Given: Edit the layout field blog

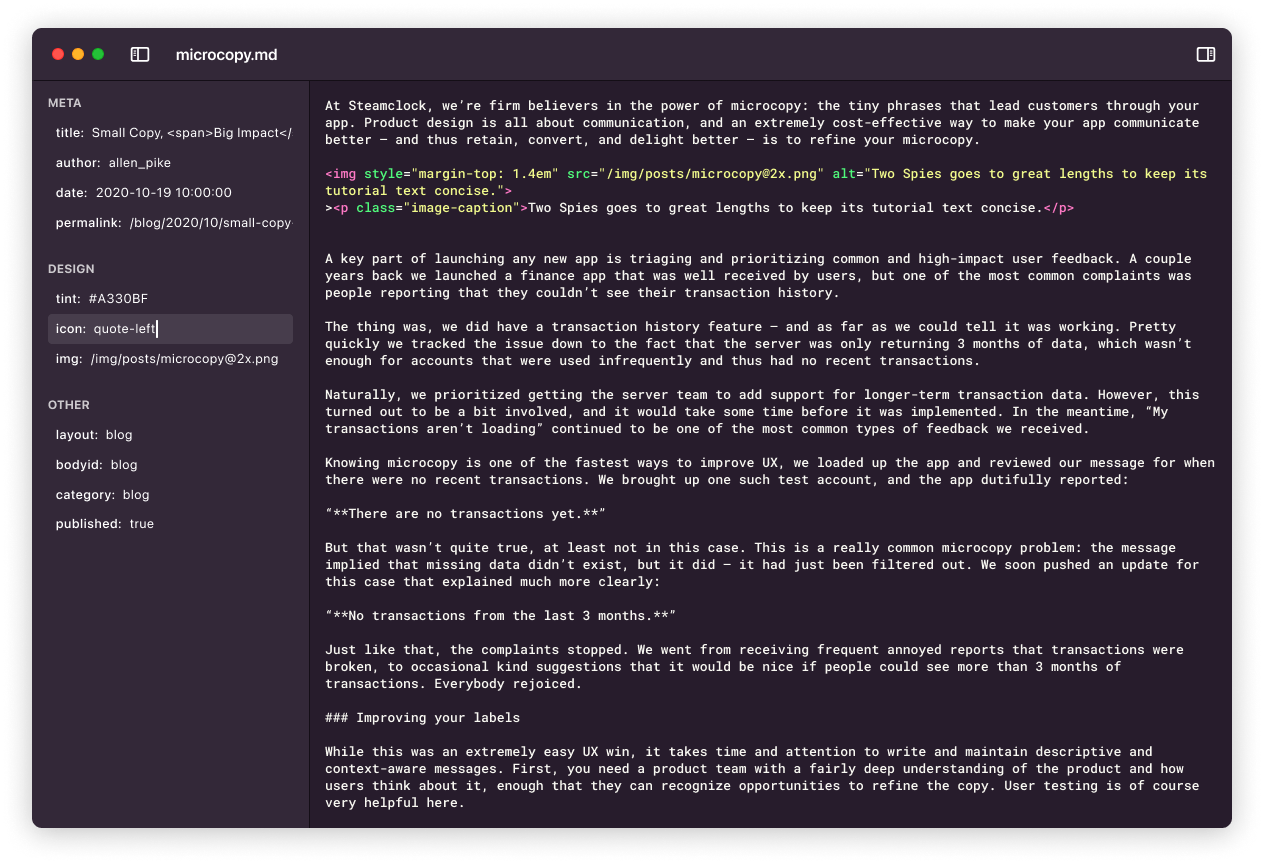Looking at the screenshot, I should 119,435.
